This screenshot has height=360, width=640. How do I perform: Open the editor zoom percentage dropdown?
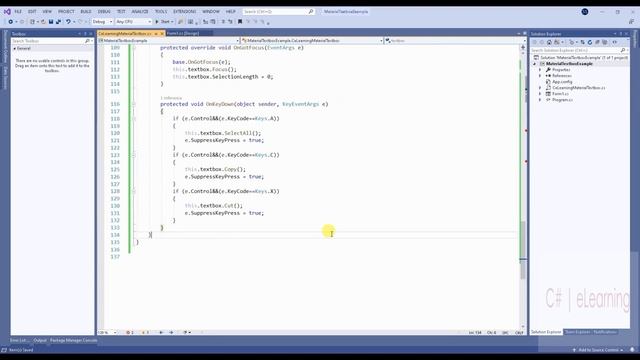coord(107,333)
